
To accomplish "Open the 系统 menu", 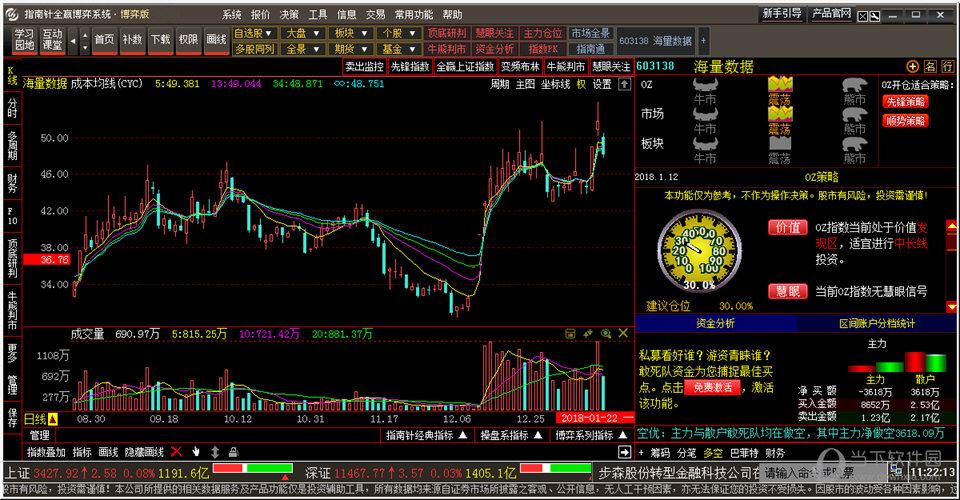I will coord(231,14).
